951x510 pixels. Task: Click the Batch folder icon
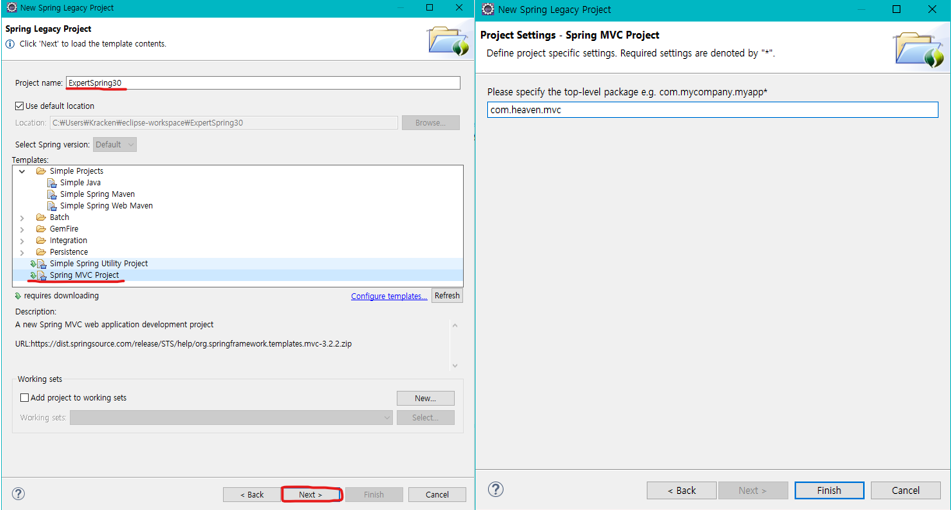tap(41, 217)
